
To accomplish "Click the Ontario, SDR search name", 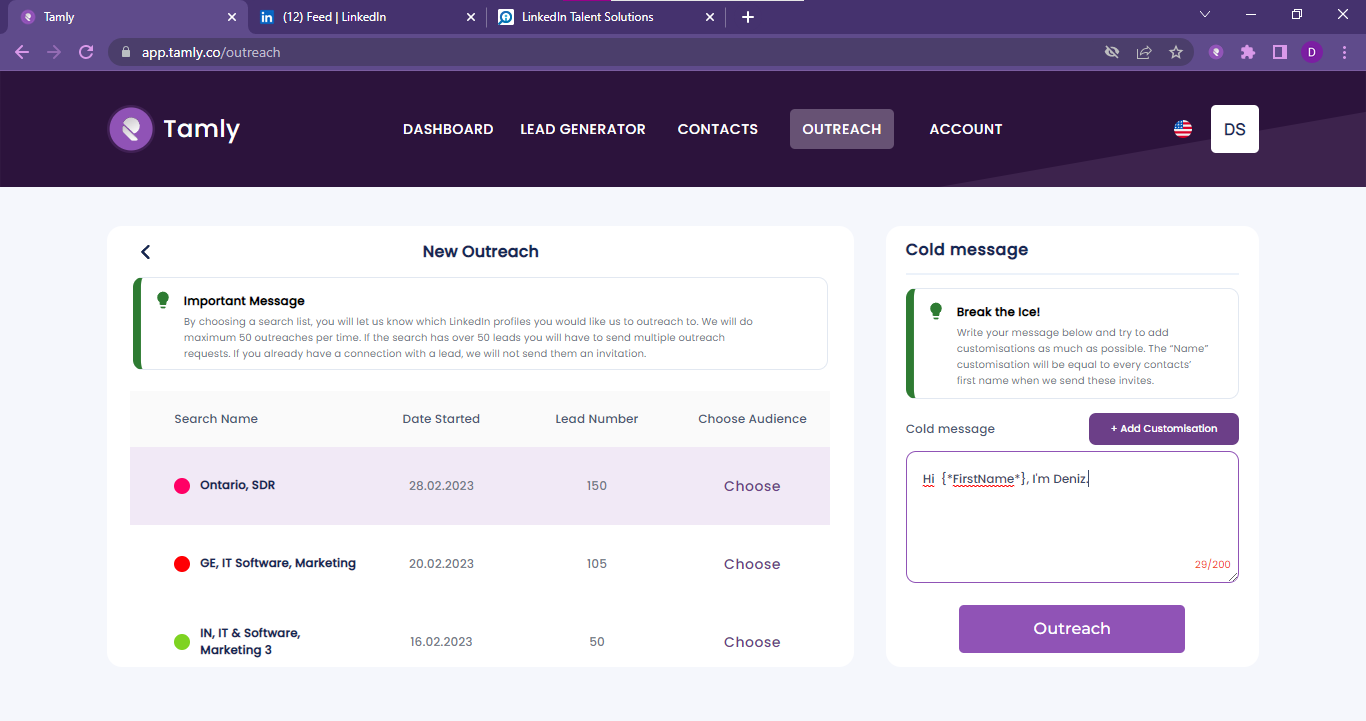I will coord(237,485).
